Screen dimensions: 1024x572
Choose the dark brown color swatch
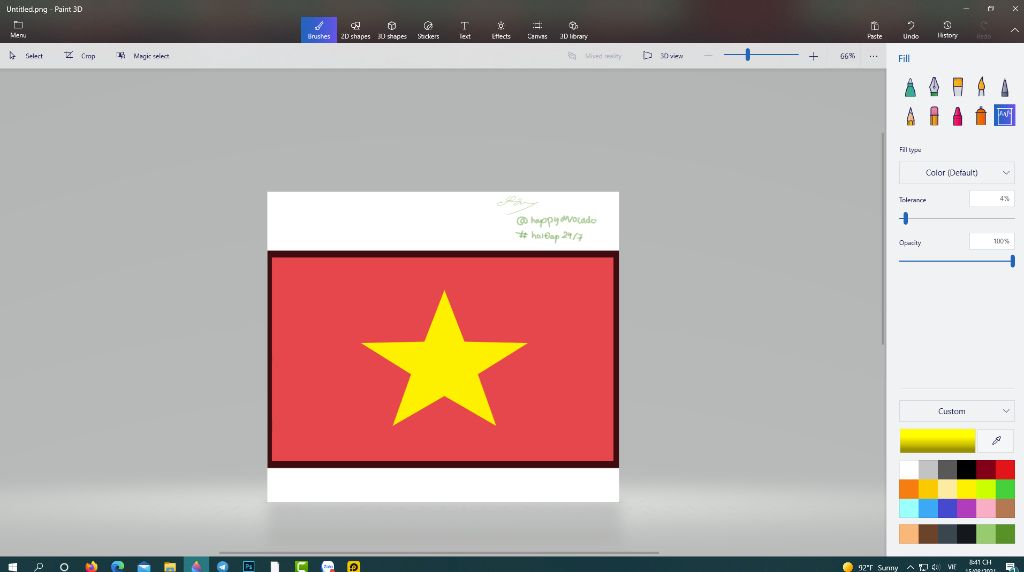tap(928, 533)
